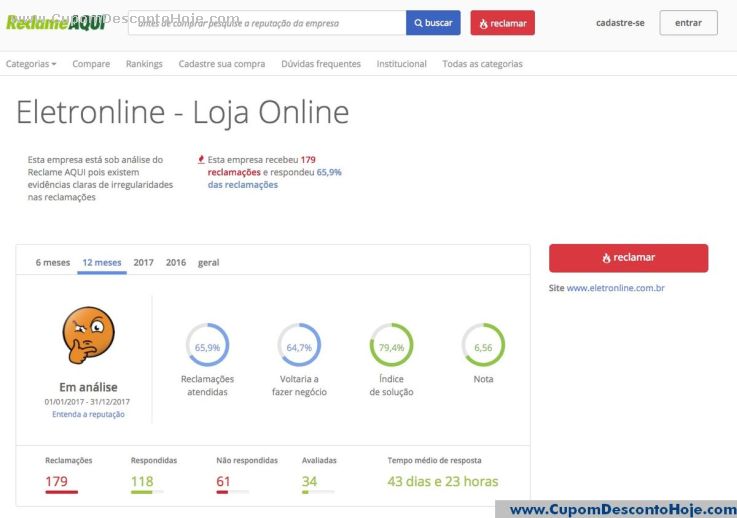Click the Entenda a reputação link
Viewport: 737px width, 518px height.
pos(88,414)
